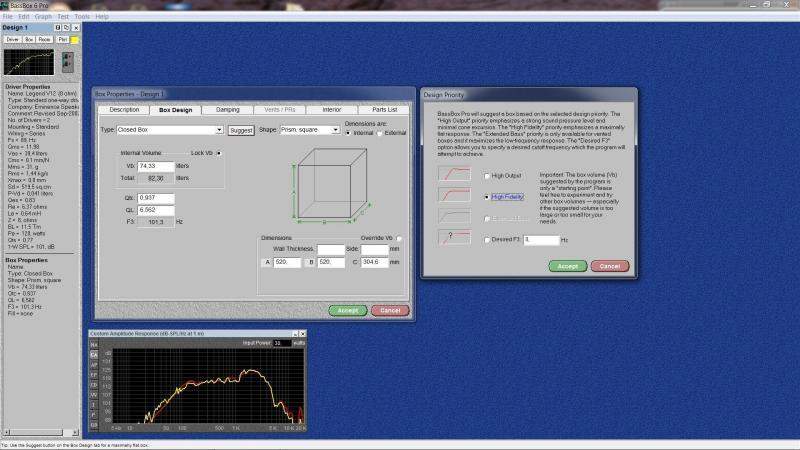This screenshot has height=450, width=800.
Task: Choose External dimensions radio button
Action: [x=379, y=132]
